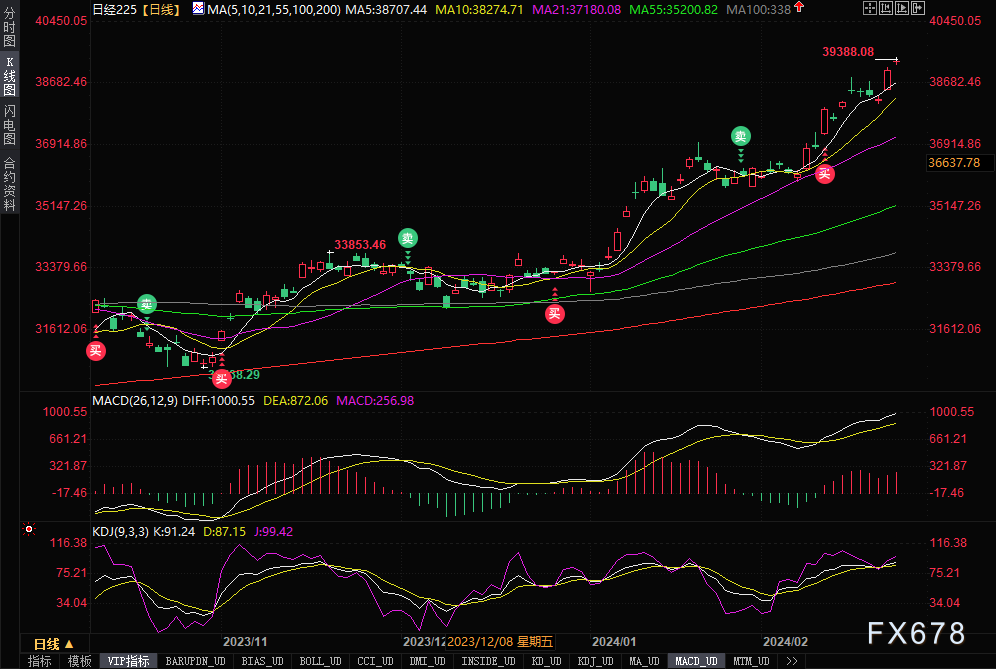Click the K:91.24 reading
Screen dimensions: 996x669
[x=174, y=532]
